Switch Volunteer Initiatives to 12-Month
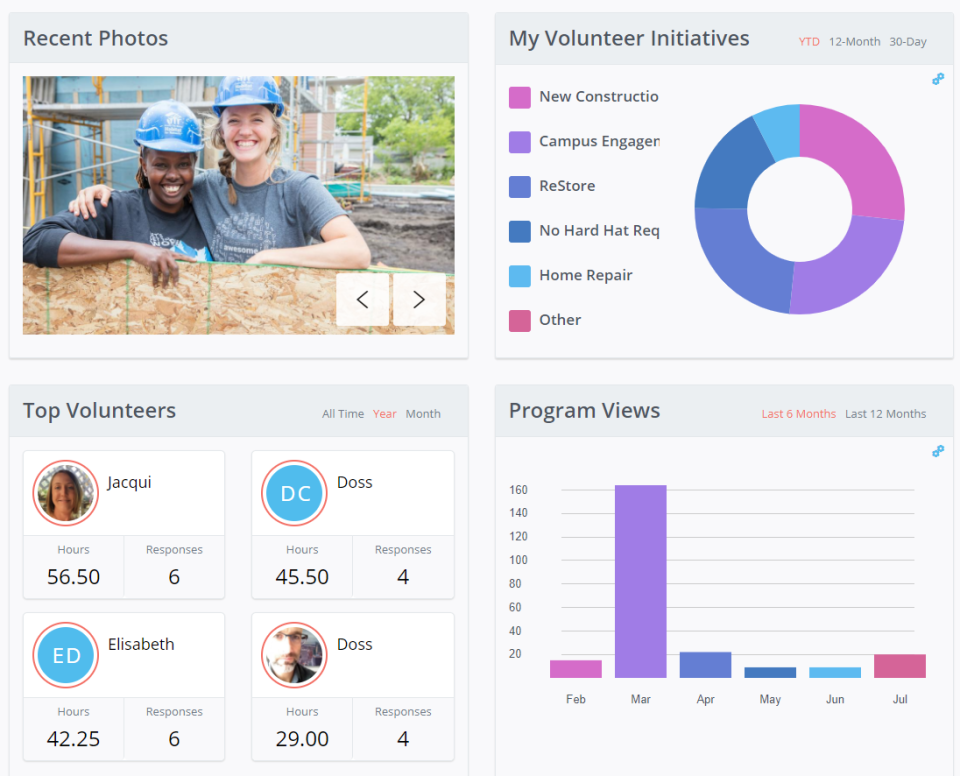Viewport: 960px width, 776px height. pos(854,42)
